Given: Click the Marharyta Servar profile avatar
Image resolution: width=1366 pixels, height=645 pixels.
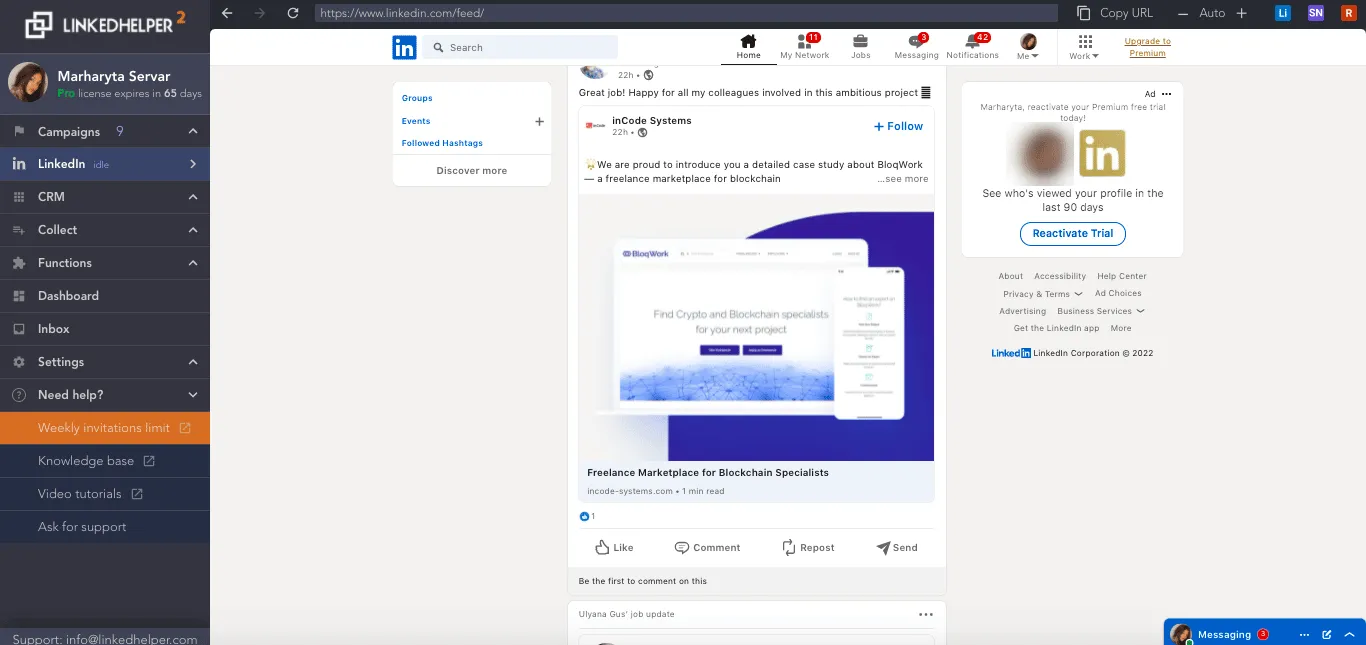Looking at the screenshot, I should 28,83.
